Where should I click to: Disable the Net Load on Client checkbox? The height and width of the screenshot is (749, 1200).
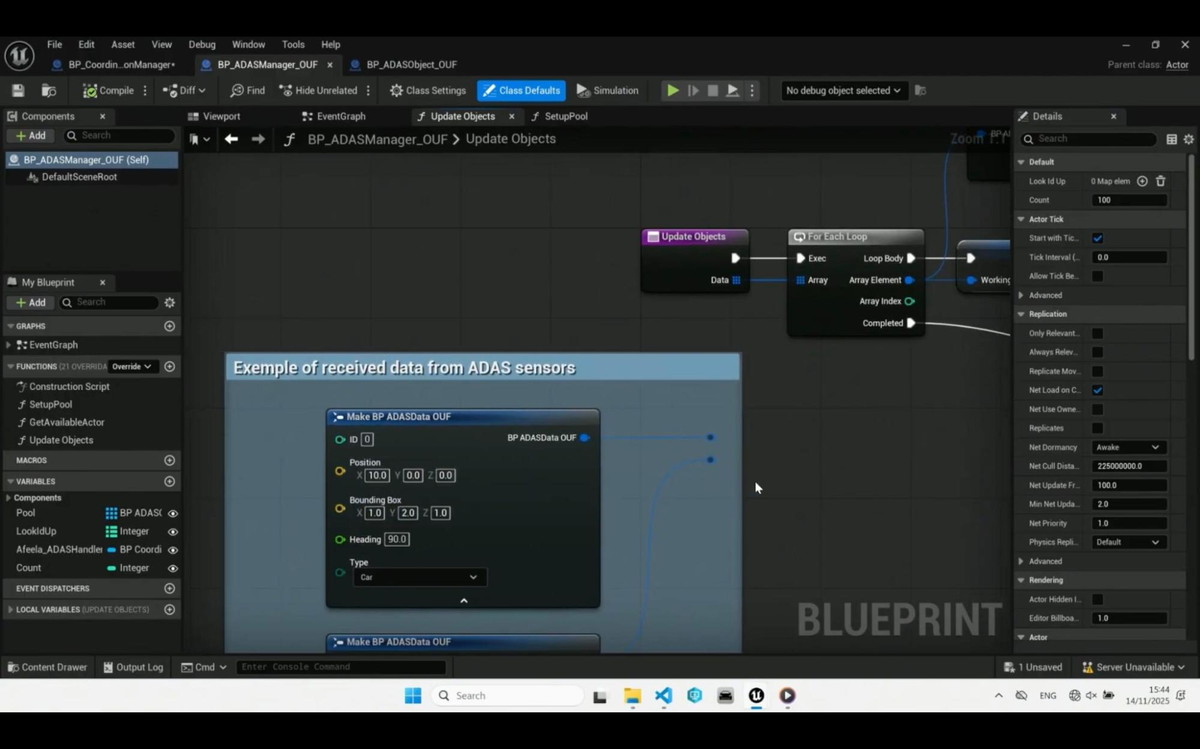click(x=1097, y=390)
